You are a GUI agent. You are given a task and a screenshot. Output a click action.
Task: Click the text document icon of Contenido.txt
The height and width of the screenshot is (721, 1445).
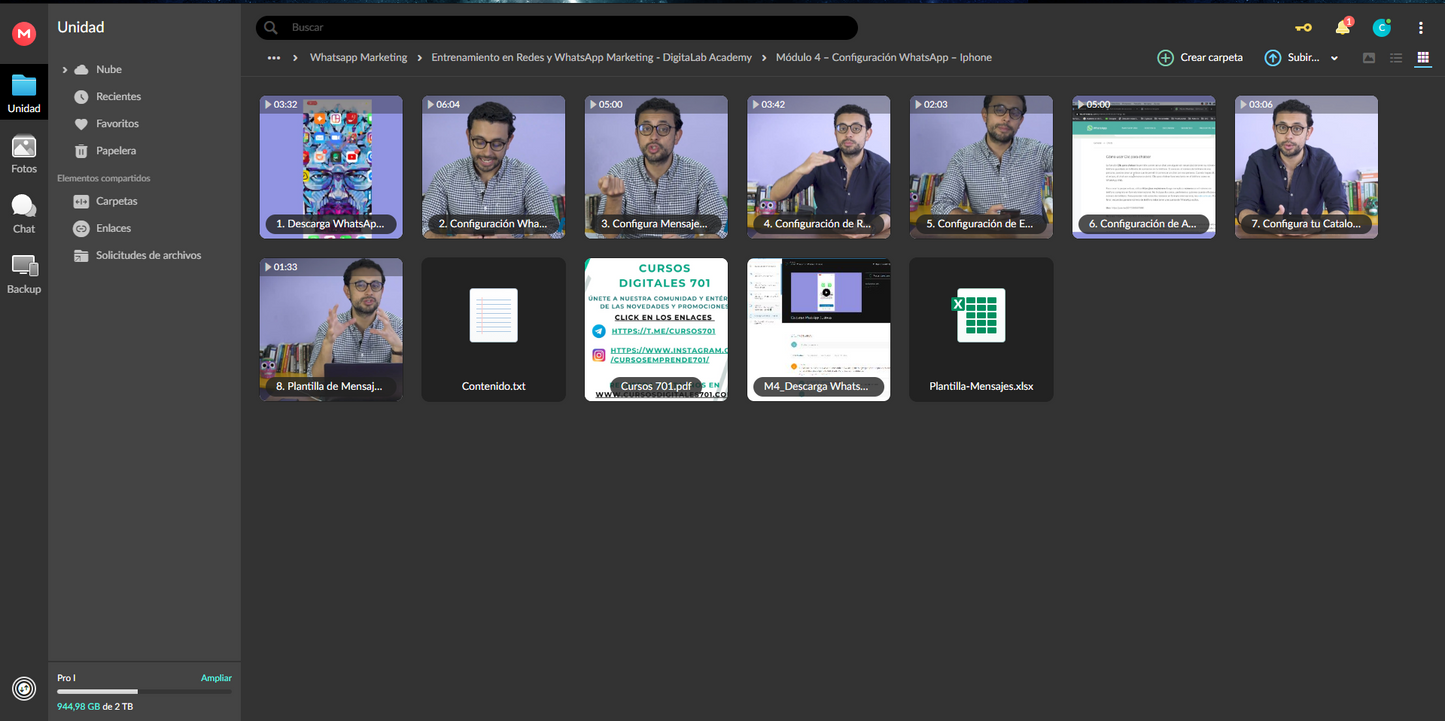(494, 315)
